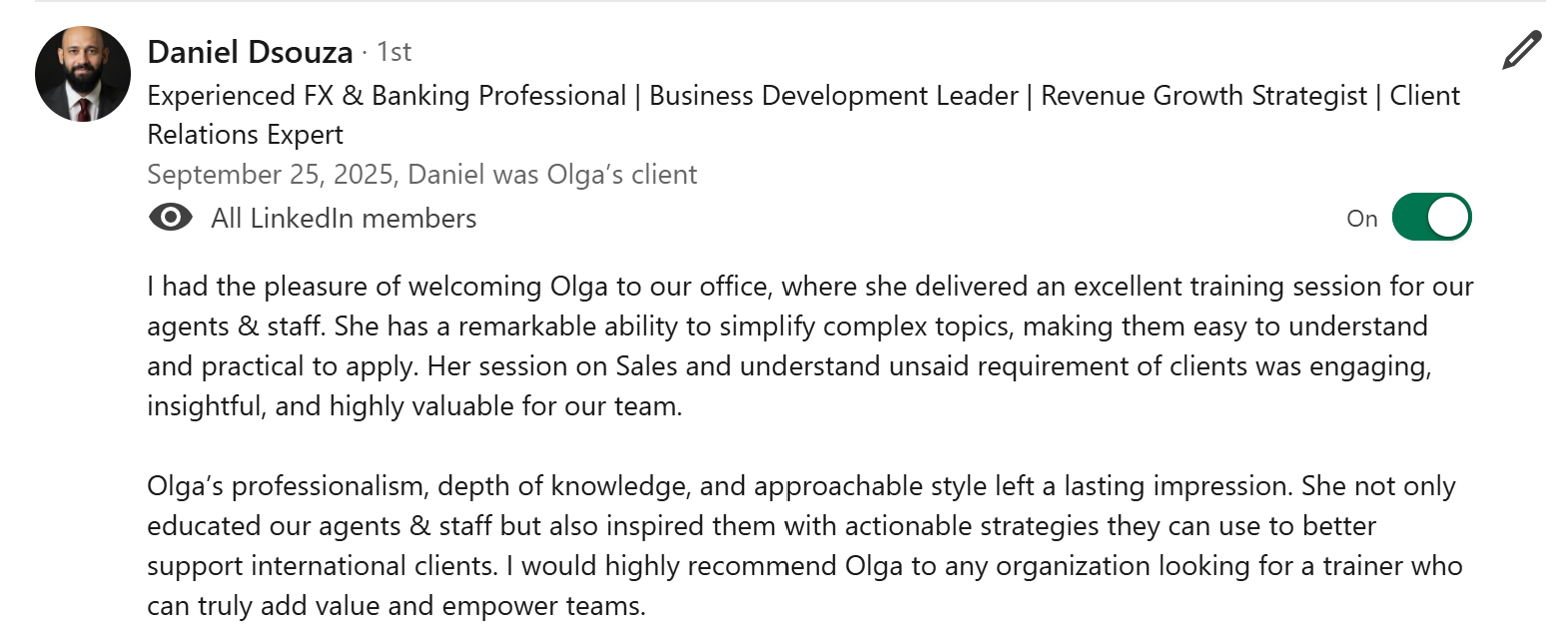The height and width of the screenshot is (637, 1568).
Task: Click the "September 25, 2025" date text
Action: pos(270,175)
